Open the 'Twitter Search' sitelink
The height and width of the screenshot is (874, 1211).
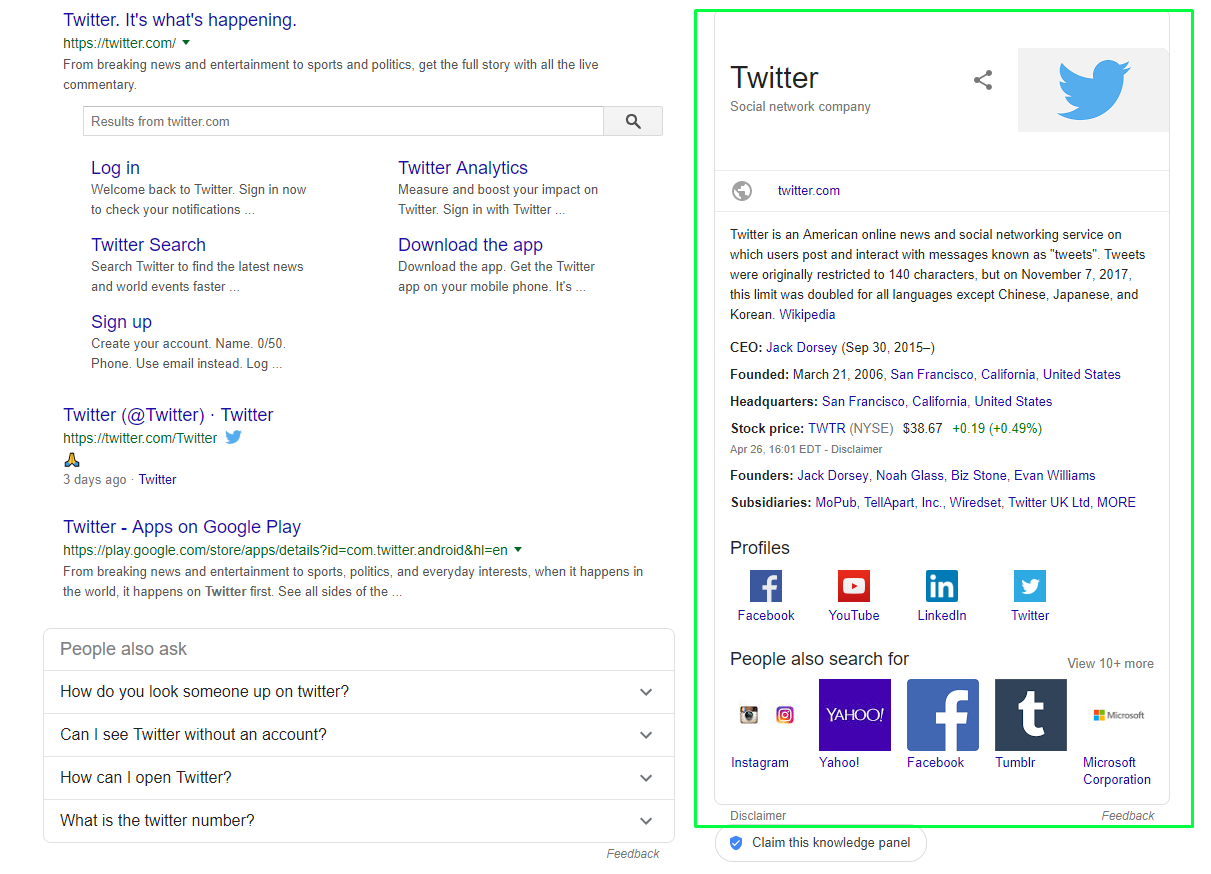click(148, 245)
